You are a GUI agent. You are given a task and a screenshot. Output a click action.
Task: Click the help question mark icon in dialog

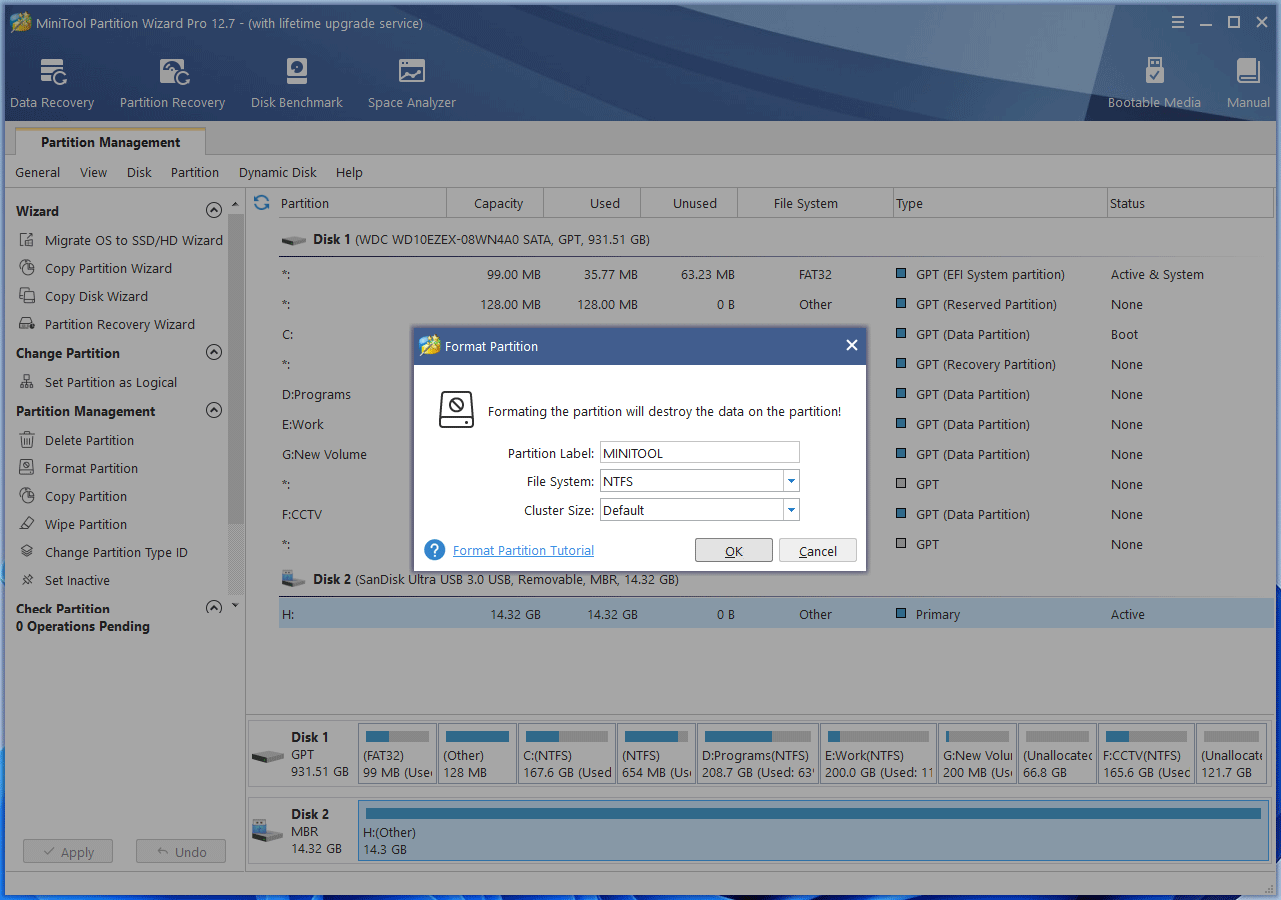[434, 550]
